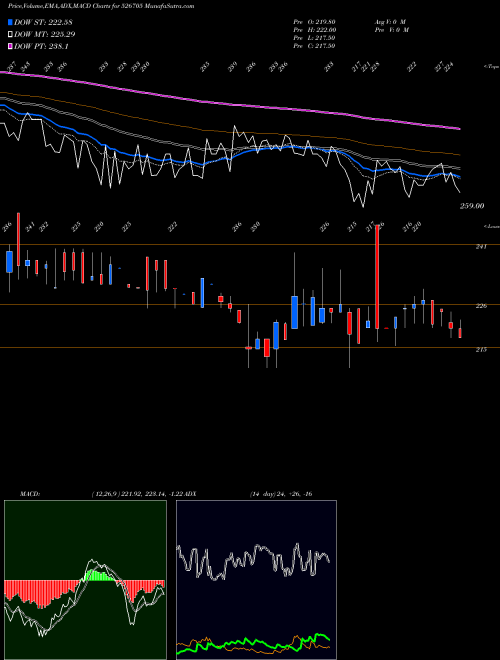Click the 259.00 price label
The width and height of the screenshot is (500, 660).
tap(472, 206)
